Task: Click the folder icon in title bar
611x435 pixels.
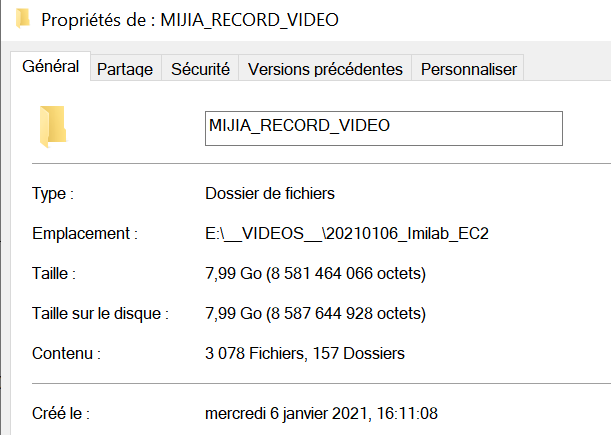Action: point(23,19)
